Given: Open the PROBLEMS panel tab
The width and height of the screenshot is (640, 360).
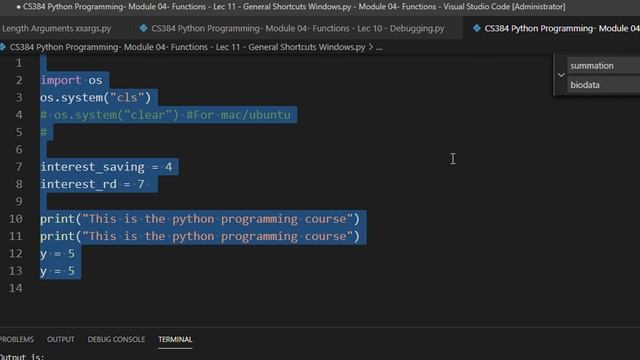Looking at the screenshot, I should coord(17,339).
